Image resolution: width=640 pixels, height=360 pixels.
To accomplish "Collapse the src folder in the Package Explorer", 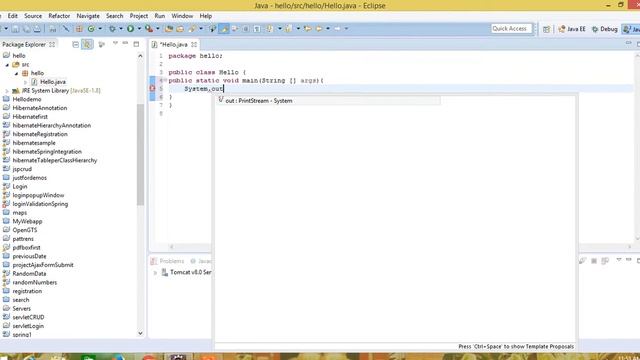I will click(x=7, y=64).
